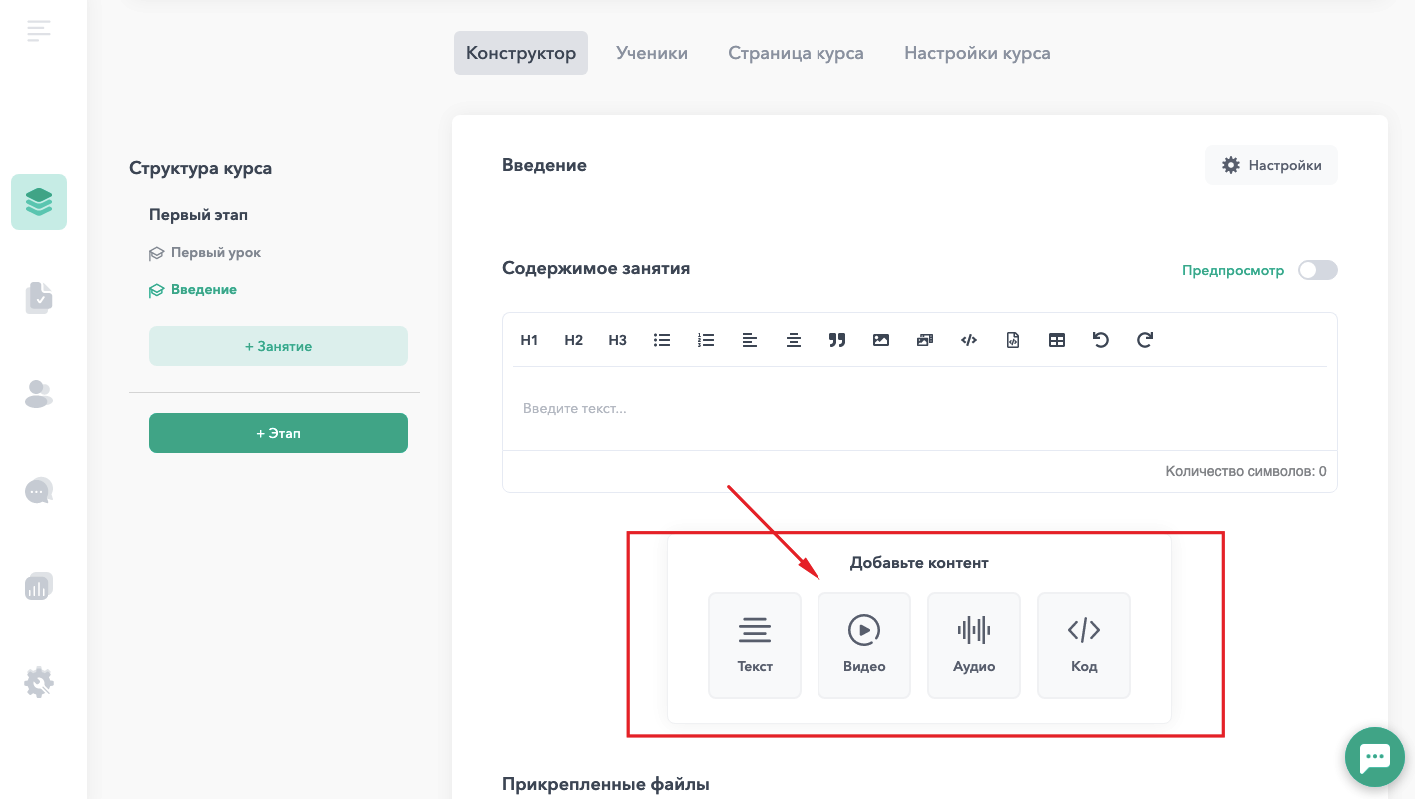
Task: Insert inline code snippet
Action: click(x=968, y=340)
